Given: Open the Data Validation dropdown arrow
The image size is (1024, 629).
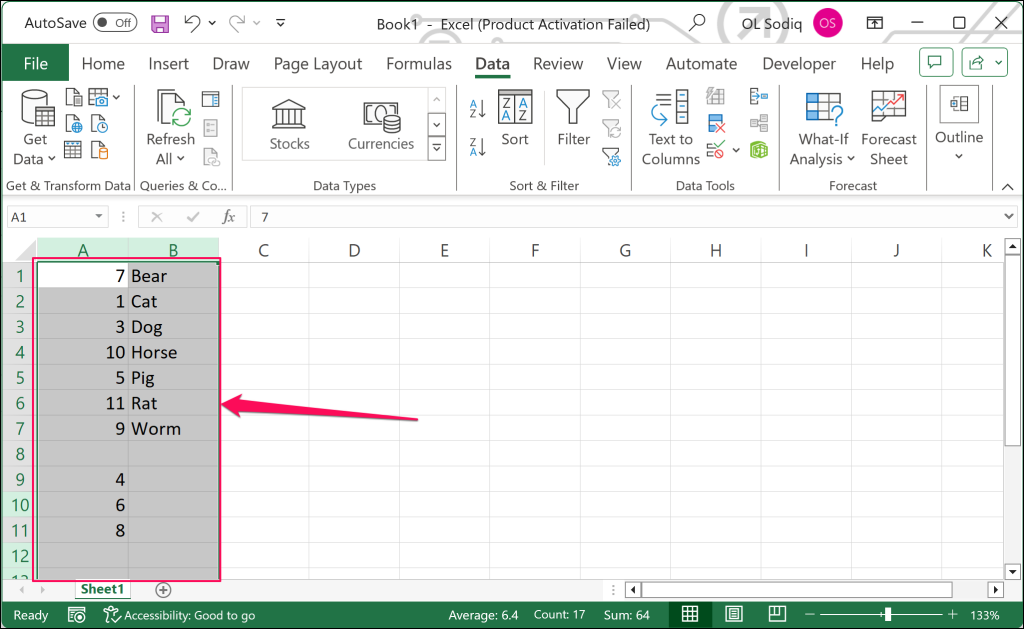Looking at the screenshot, I should pyautogui.click(x=736, y=150).
